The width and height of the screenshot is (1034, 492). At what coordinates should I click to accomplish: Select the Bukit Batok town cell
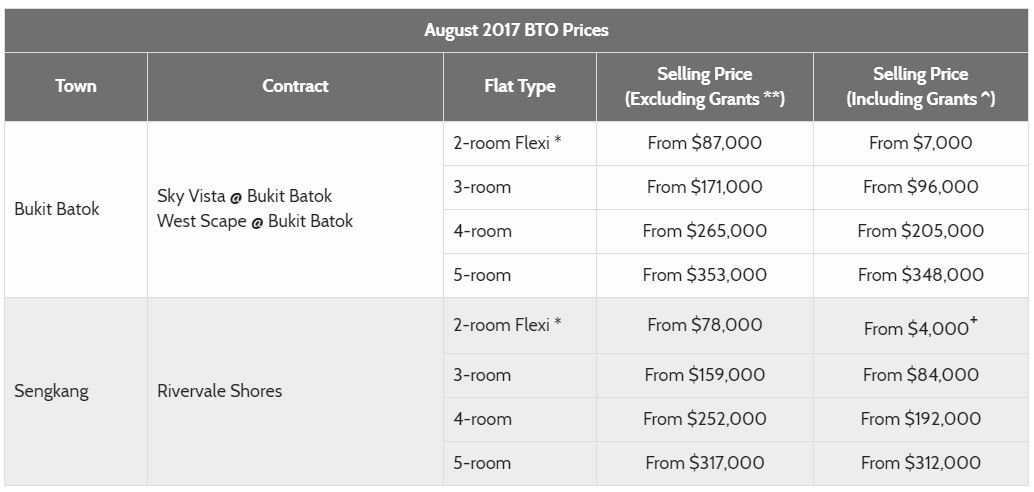pyautogui.click(x=76, y=209)
